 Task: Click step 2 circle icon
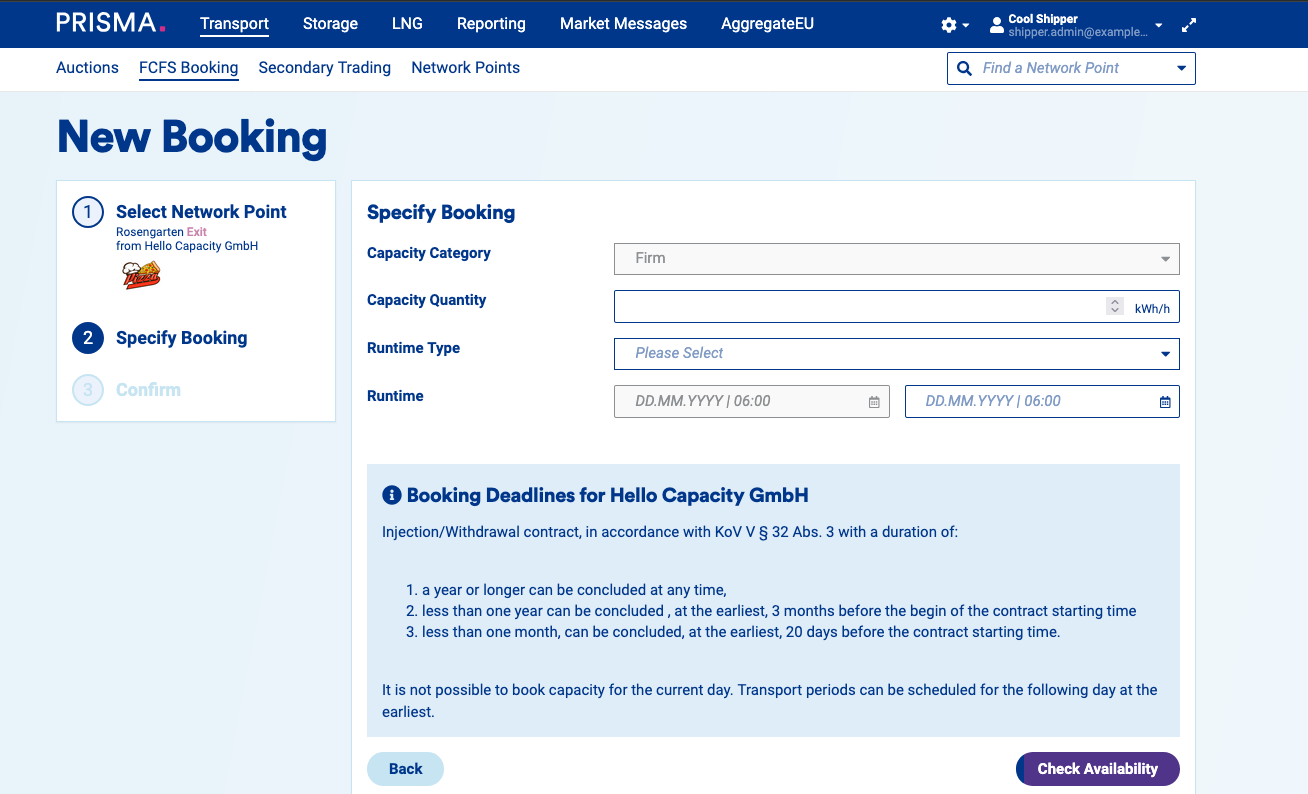pos(88,338)
